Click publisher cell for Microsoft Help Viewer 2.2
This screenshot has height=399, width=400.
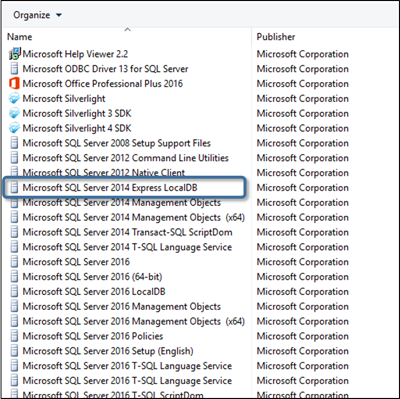pos(303,54)
